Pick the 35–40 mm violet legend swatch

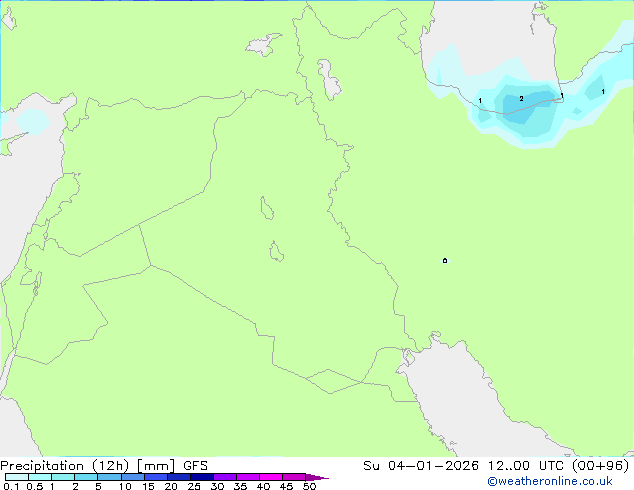coord(247,477)
